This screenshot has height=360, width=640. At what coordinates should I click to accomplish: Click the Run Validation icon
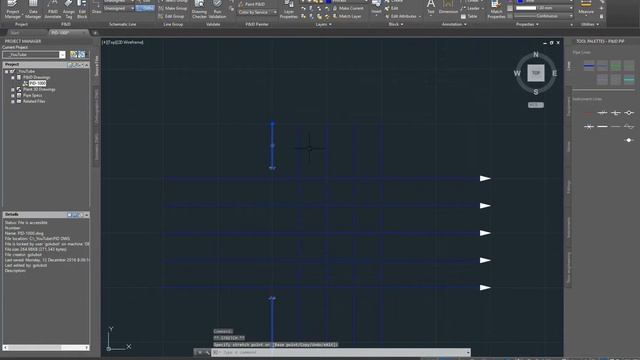(x=217, y=10)
